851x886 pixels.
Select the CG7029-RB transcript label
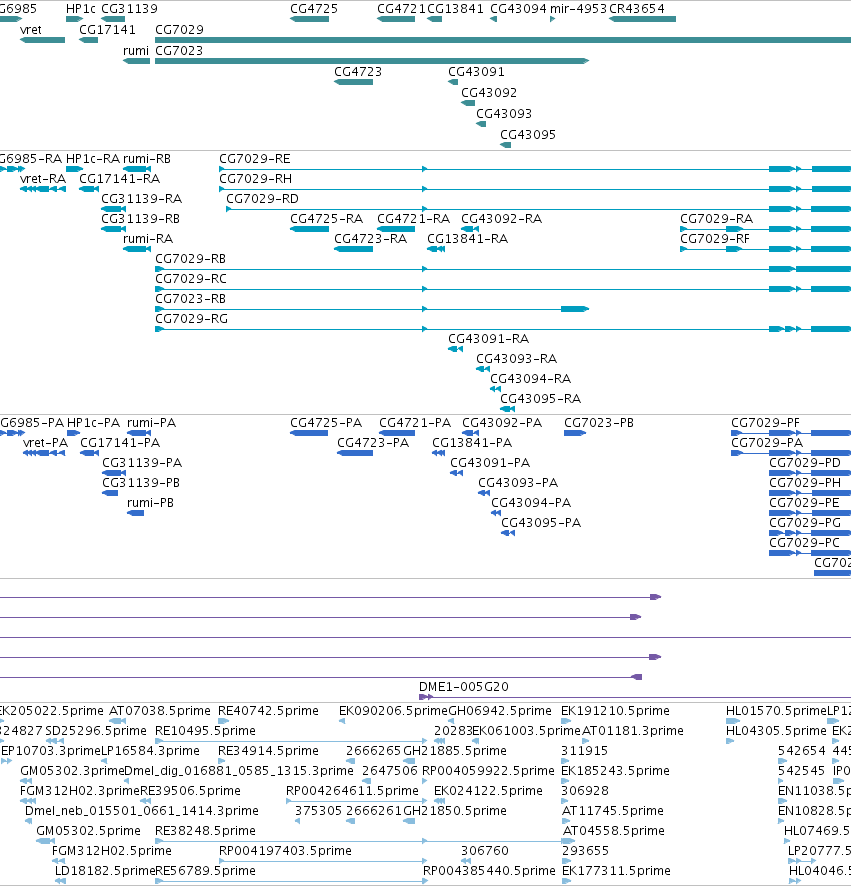pos(190,259)
